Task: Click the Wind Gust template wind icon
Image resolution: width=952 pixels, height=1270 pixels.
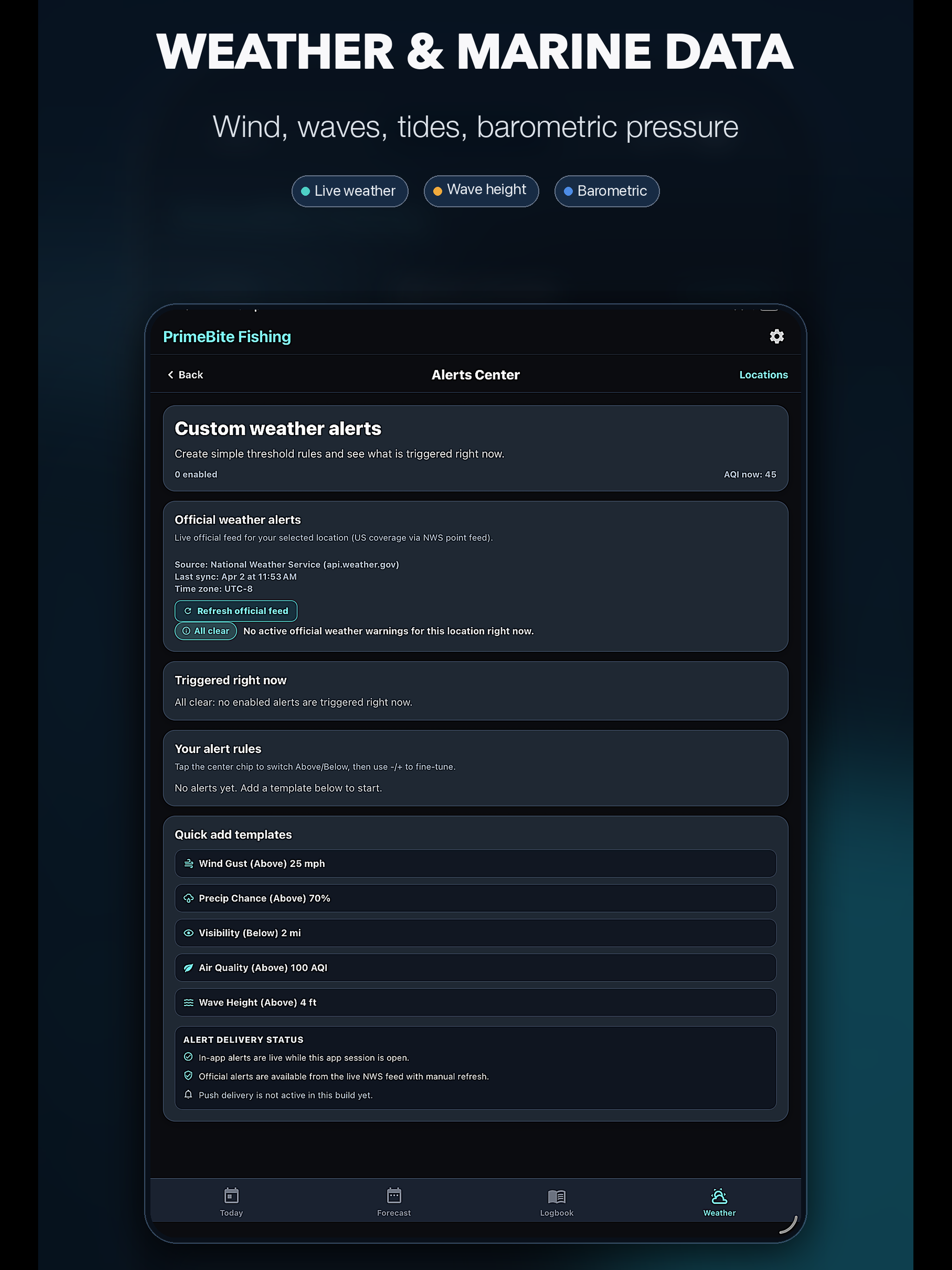Action: [188, 864]
